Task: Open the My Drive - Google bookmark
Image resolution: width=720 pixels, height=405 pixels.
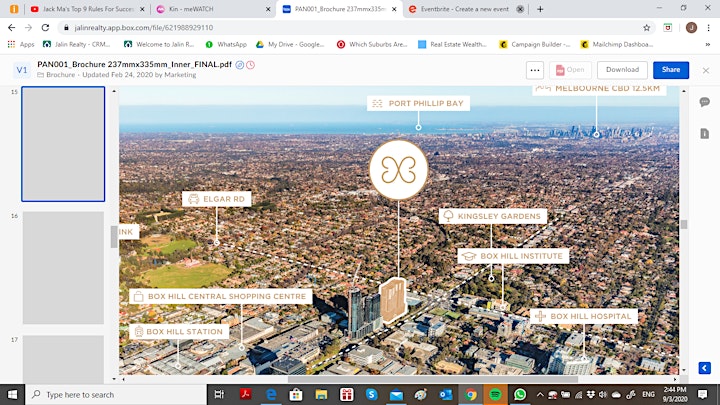Action: 290,45
